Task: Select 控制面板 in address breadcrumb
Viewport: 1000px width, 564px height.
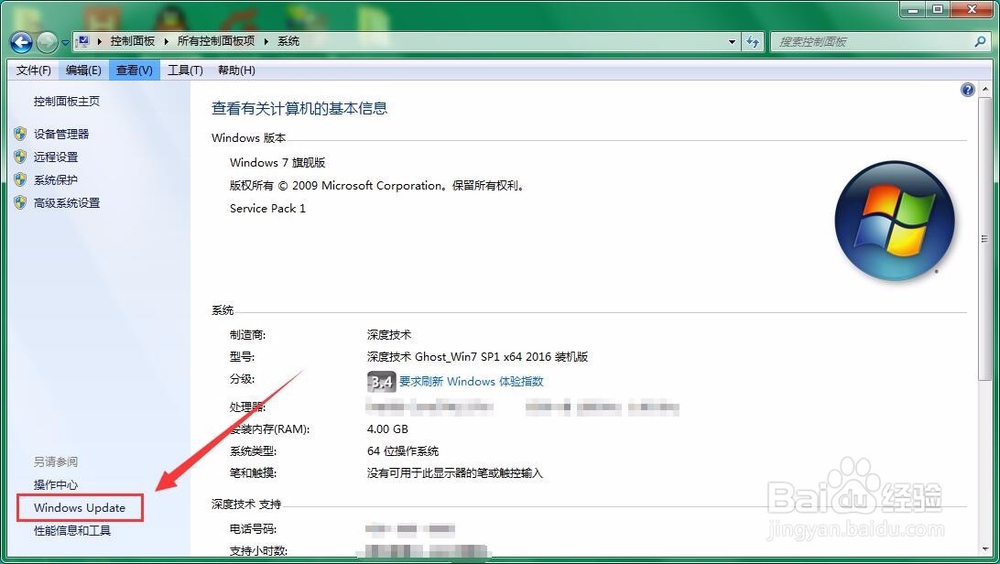Action: [x=132, y=41]
